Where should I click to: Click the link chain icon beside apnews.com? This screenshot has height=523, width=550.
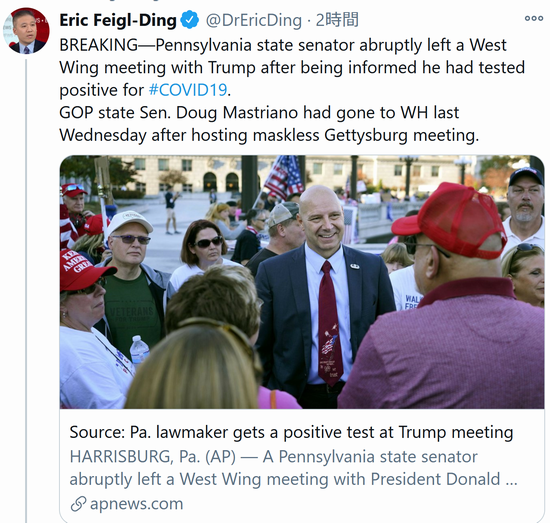tap(78, 504)
